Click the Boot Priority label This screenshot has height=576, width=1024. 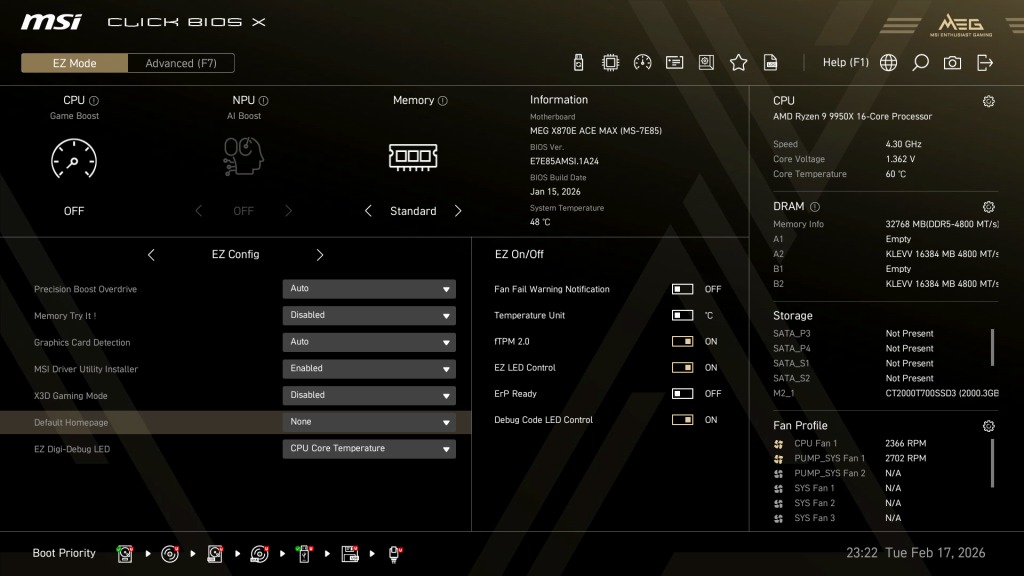point(64,553)
